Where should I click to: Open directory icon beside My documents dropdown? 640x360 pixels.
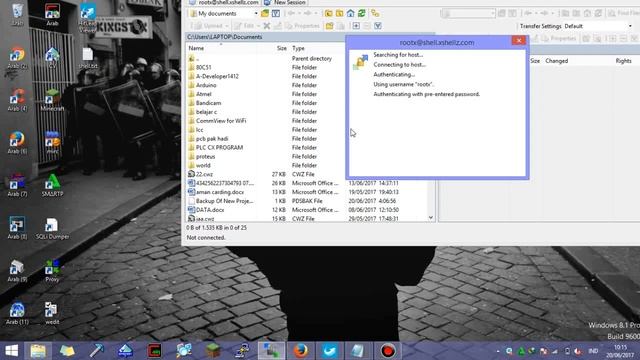[264, 13]
